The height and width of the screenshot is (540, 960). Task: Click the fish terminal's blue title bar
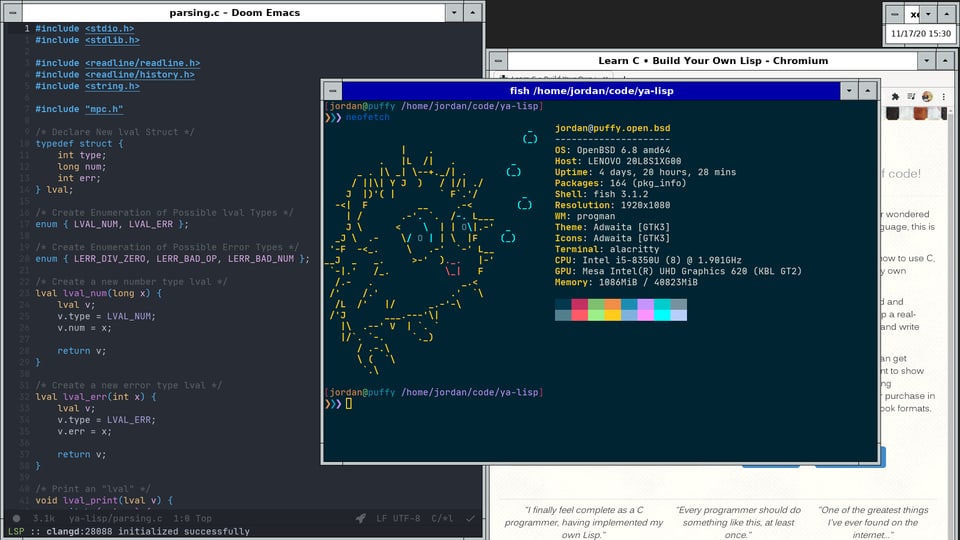tap(591, 91)
